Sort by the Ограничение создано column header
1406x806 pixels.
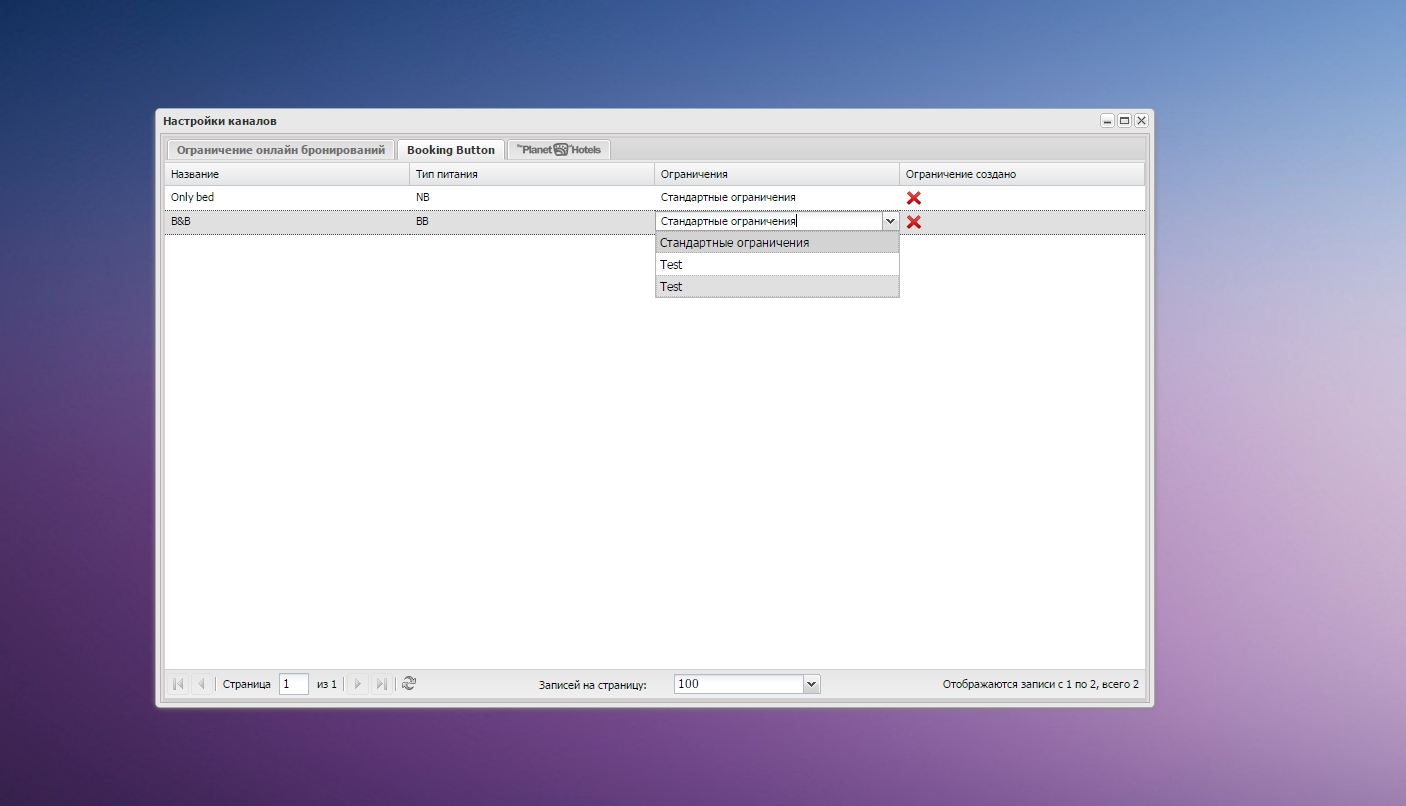pos(1022,174)
